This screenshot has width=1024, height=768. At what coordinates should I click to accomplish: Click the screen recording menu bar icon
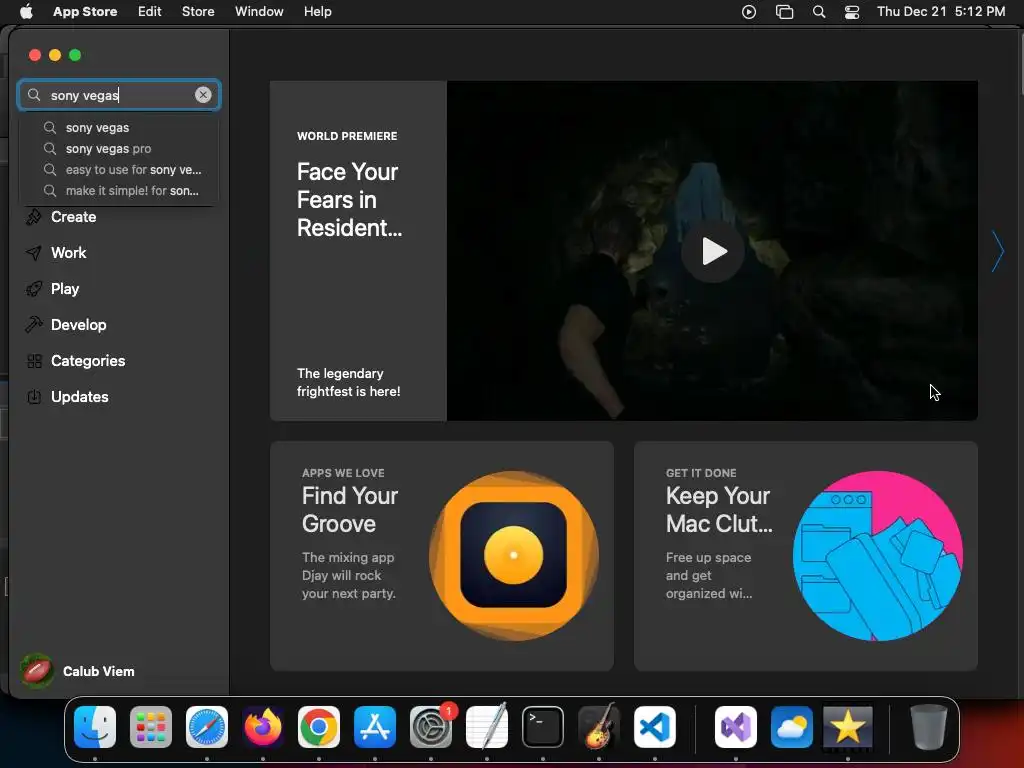click(749, 12)
